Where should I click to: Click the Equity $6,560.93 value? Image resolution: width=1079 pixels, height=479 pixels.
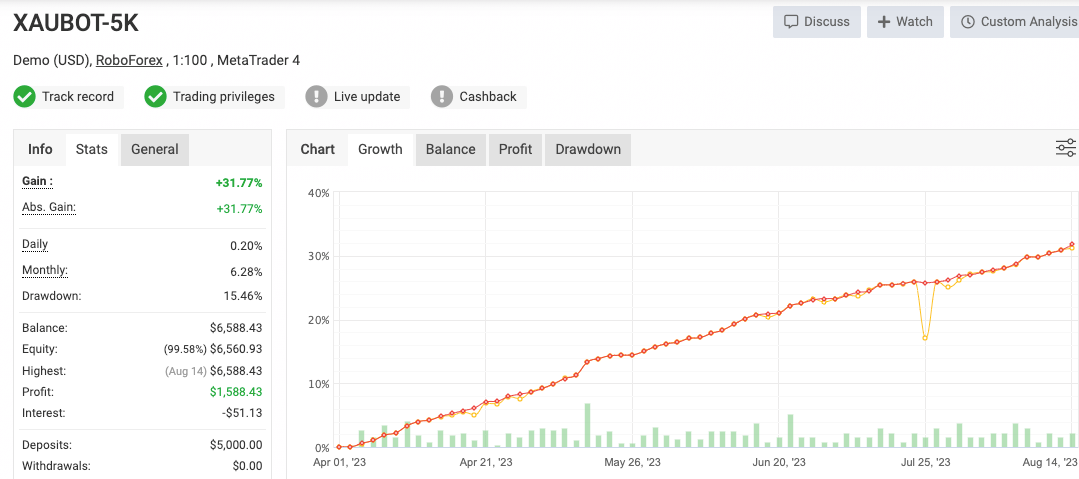point(236,350)
